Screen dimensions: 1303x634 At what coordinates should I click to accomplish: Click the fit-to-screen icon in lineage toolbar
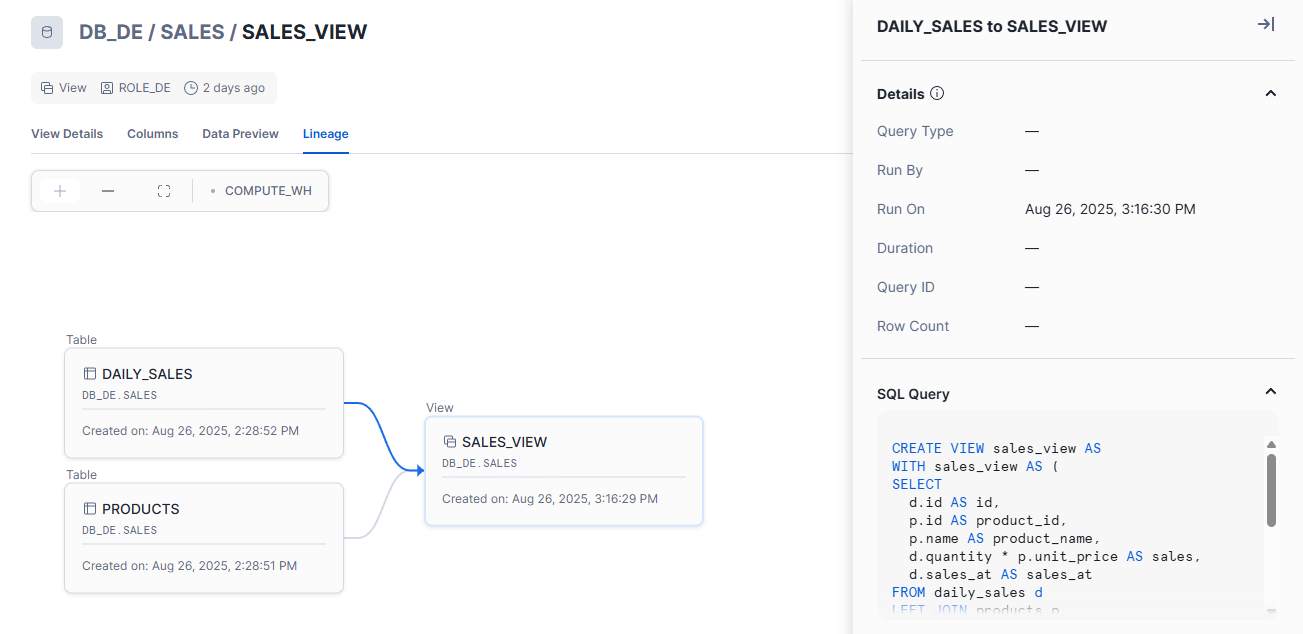pyautogui.click(x=164, y=191)
